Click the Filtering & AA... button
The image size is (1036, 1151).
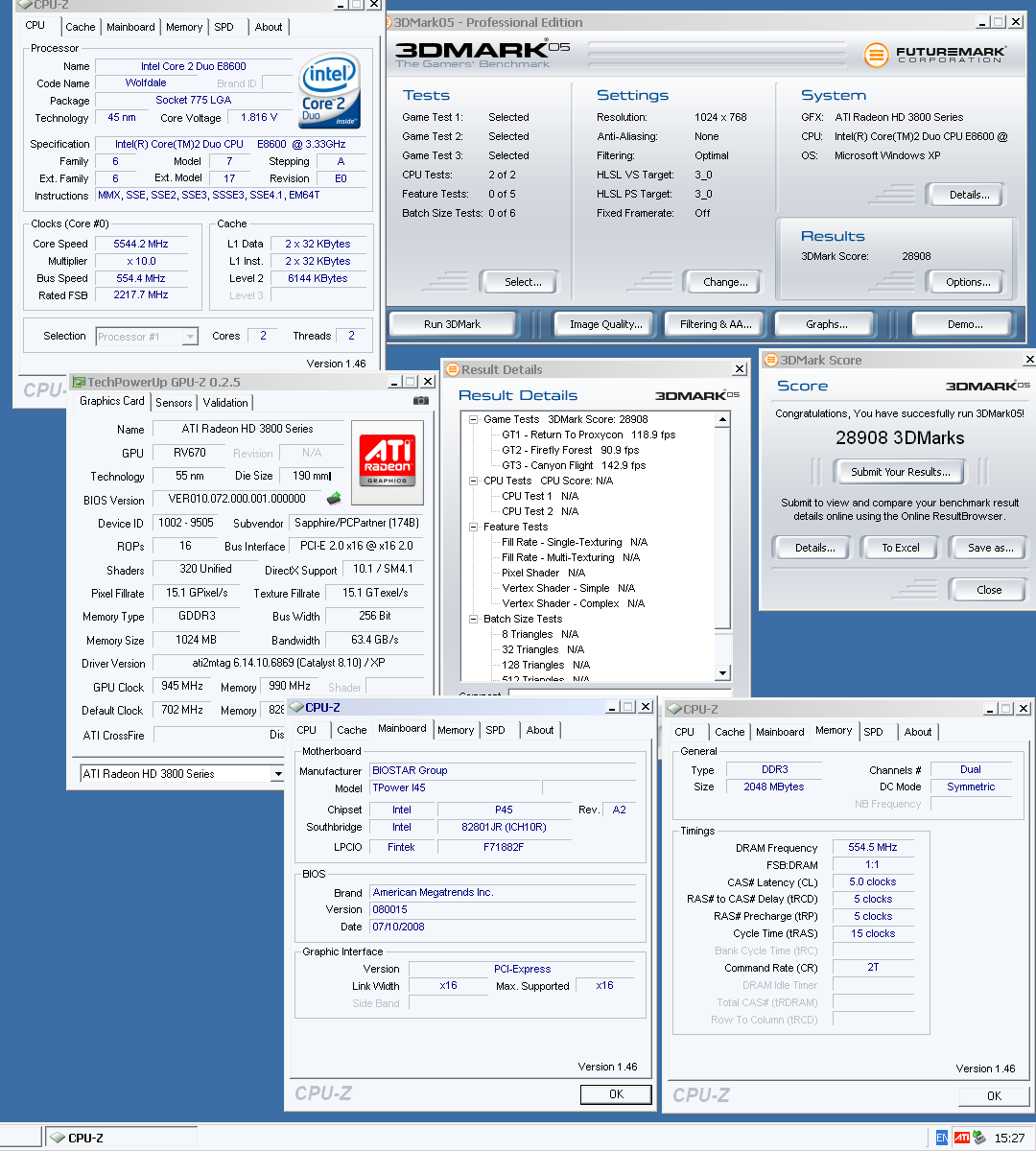(716, 324)
